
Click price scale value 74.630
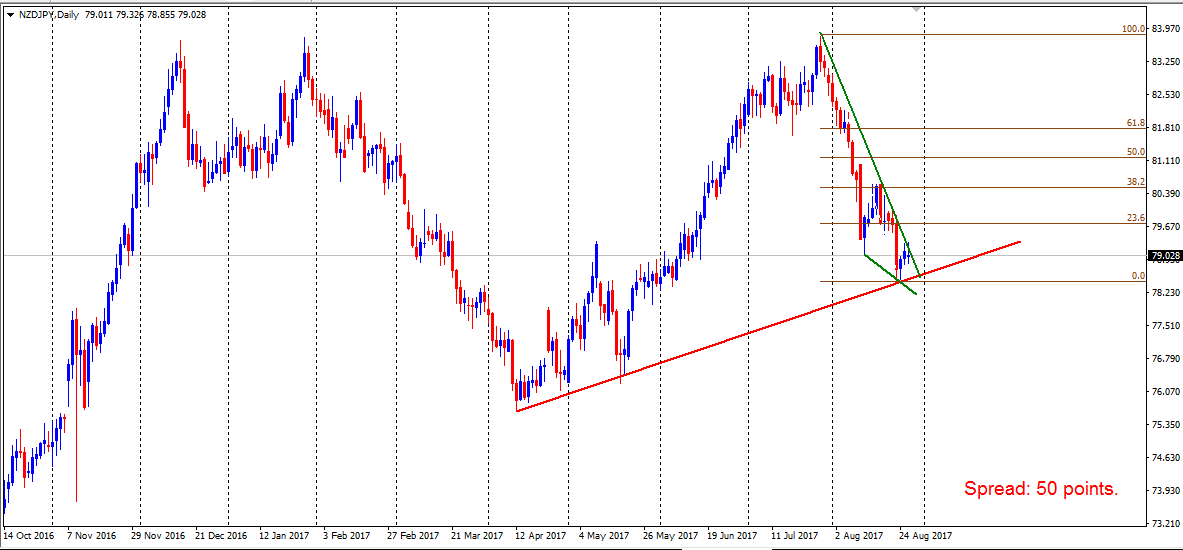(1166, 458)
